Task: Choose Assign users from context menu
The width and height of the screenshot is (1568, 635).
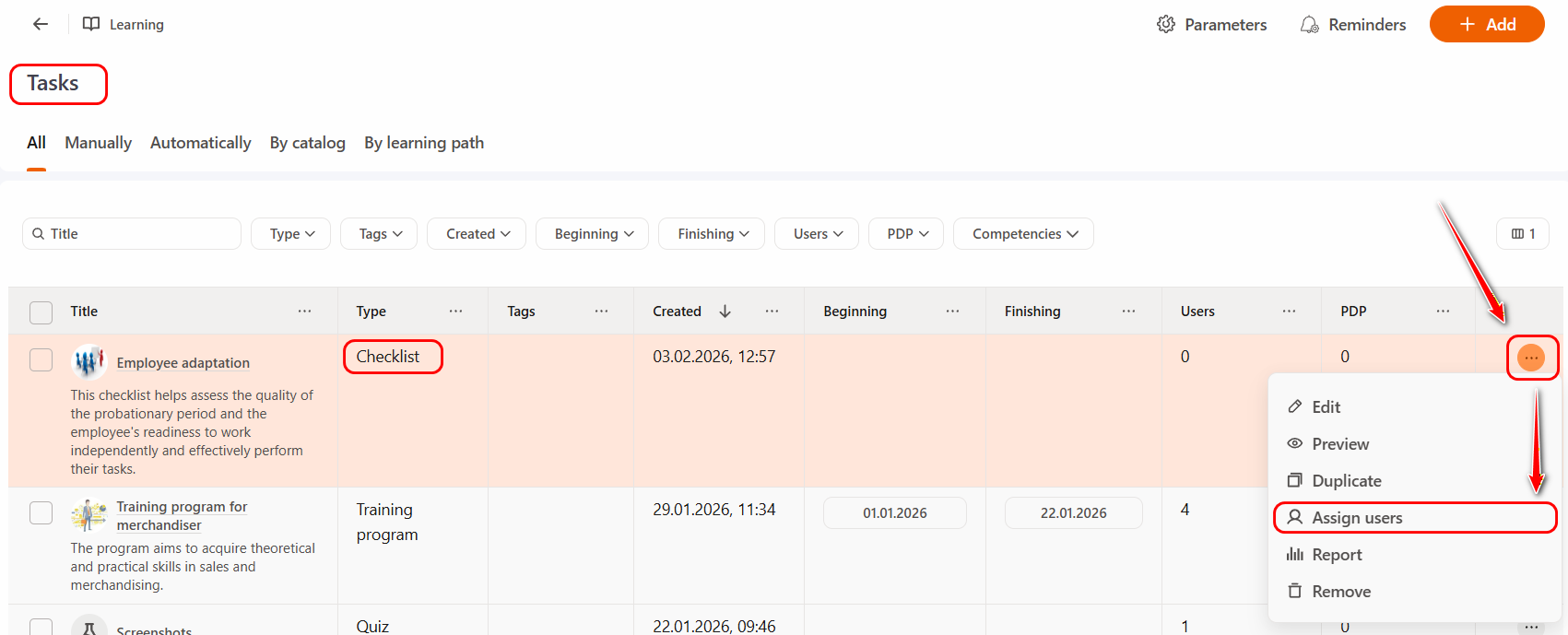Action: 1357,518
